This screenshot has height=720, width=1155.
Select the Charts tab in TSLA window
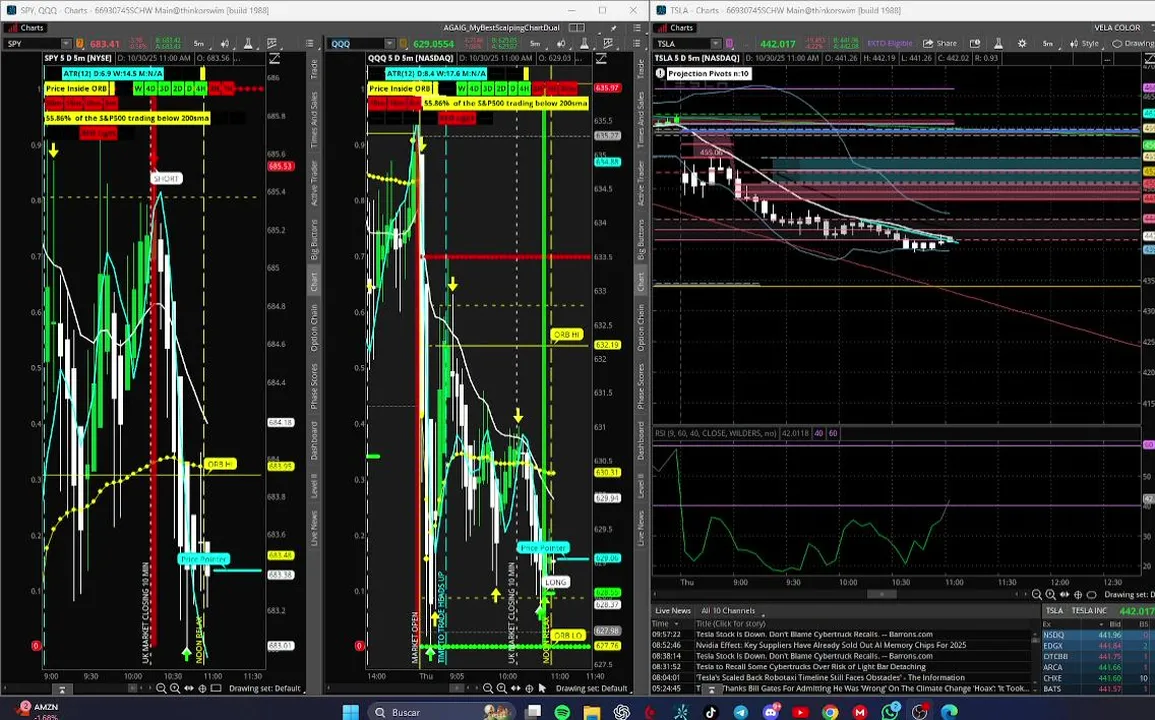[675, 27]
